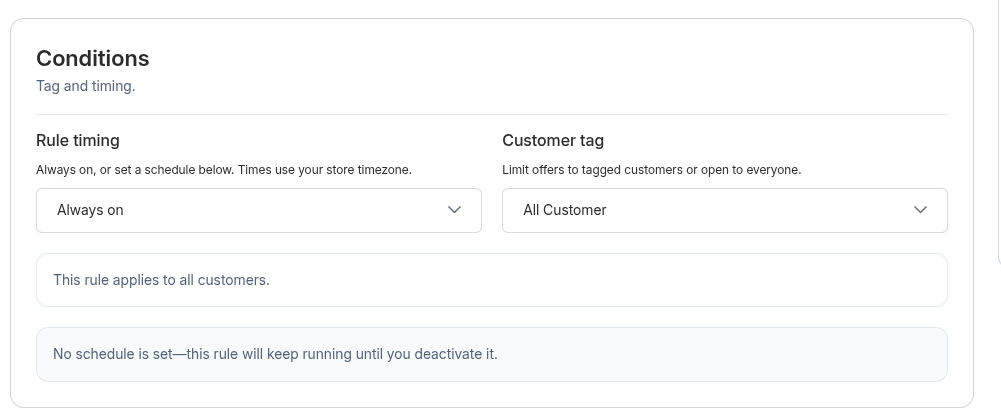Image resolution: width=1001 pixels, height=420 pixels.
Task: Click 'Limit offers to tagged customers' helper text
Action: point(652,170)
